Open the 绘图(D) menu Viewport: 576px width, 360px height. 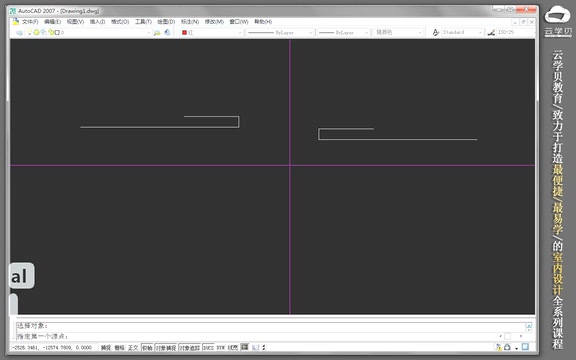(x=166, y=22)
